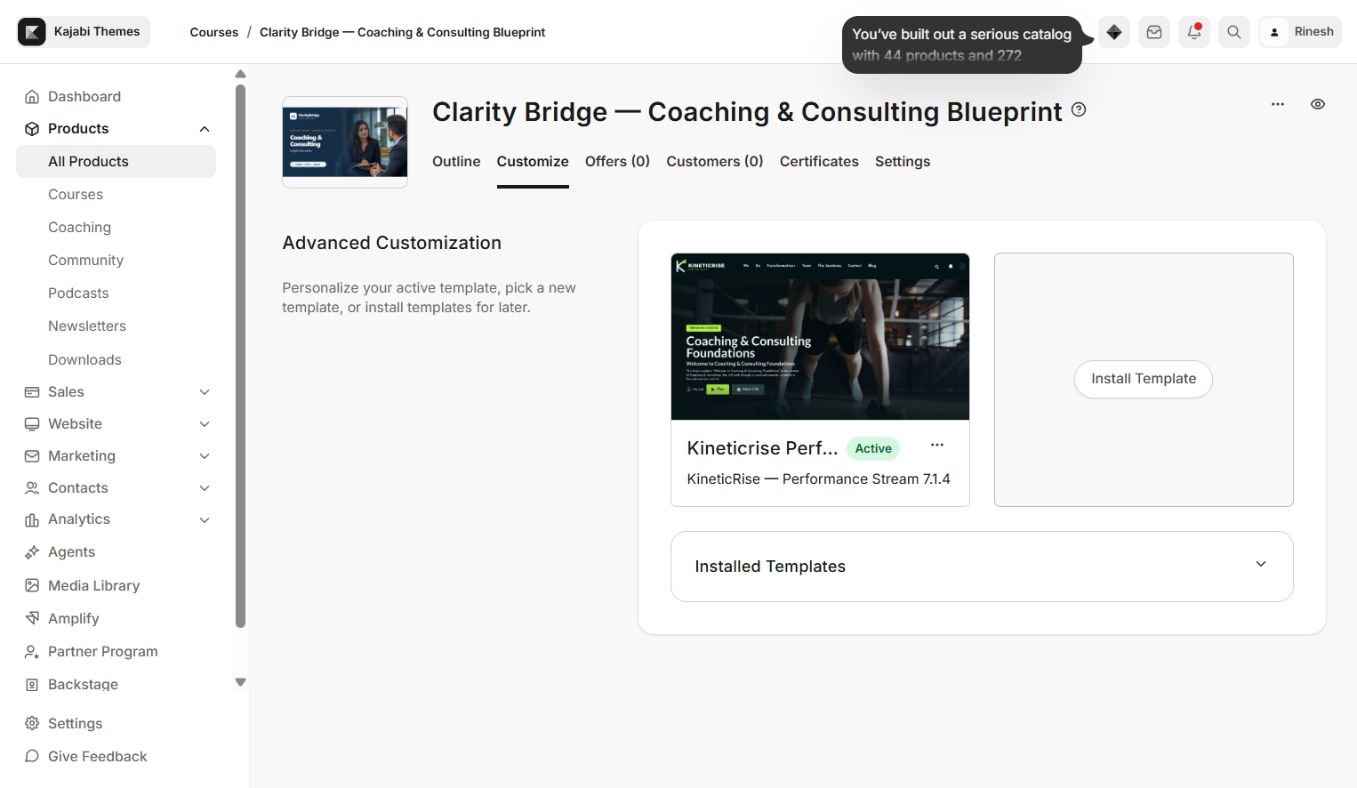
Task: Click the Dashboard home icon
Action: coord(32,96)
